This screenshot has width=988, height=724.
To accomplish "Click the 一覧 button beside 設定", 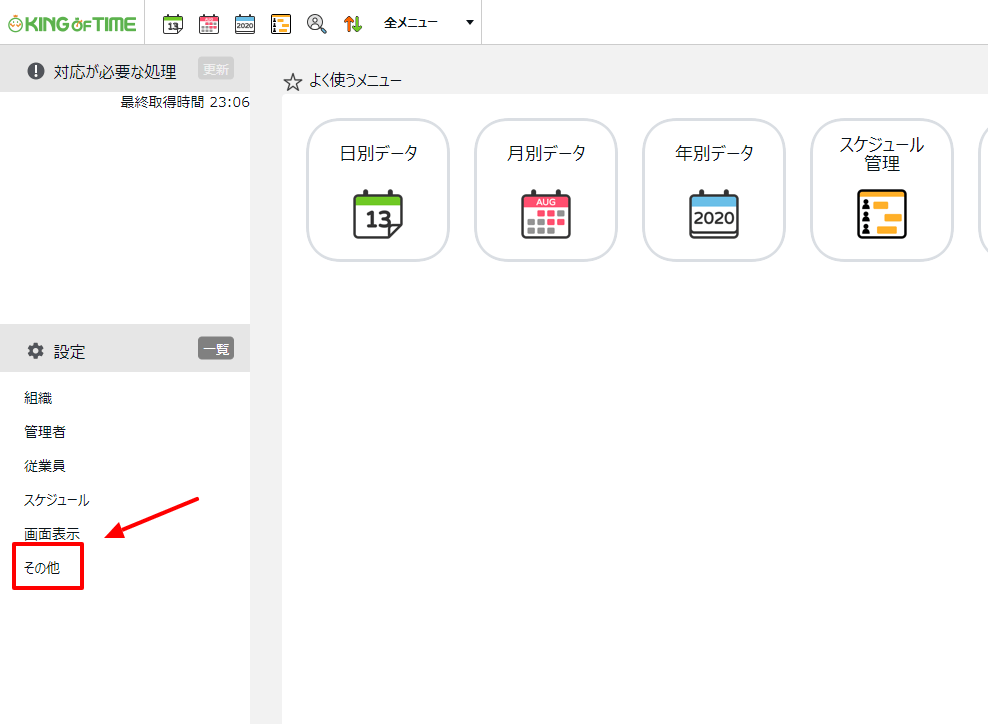I will [x=216, y=348].
